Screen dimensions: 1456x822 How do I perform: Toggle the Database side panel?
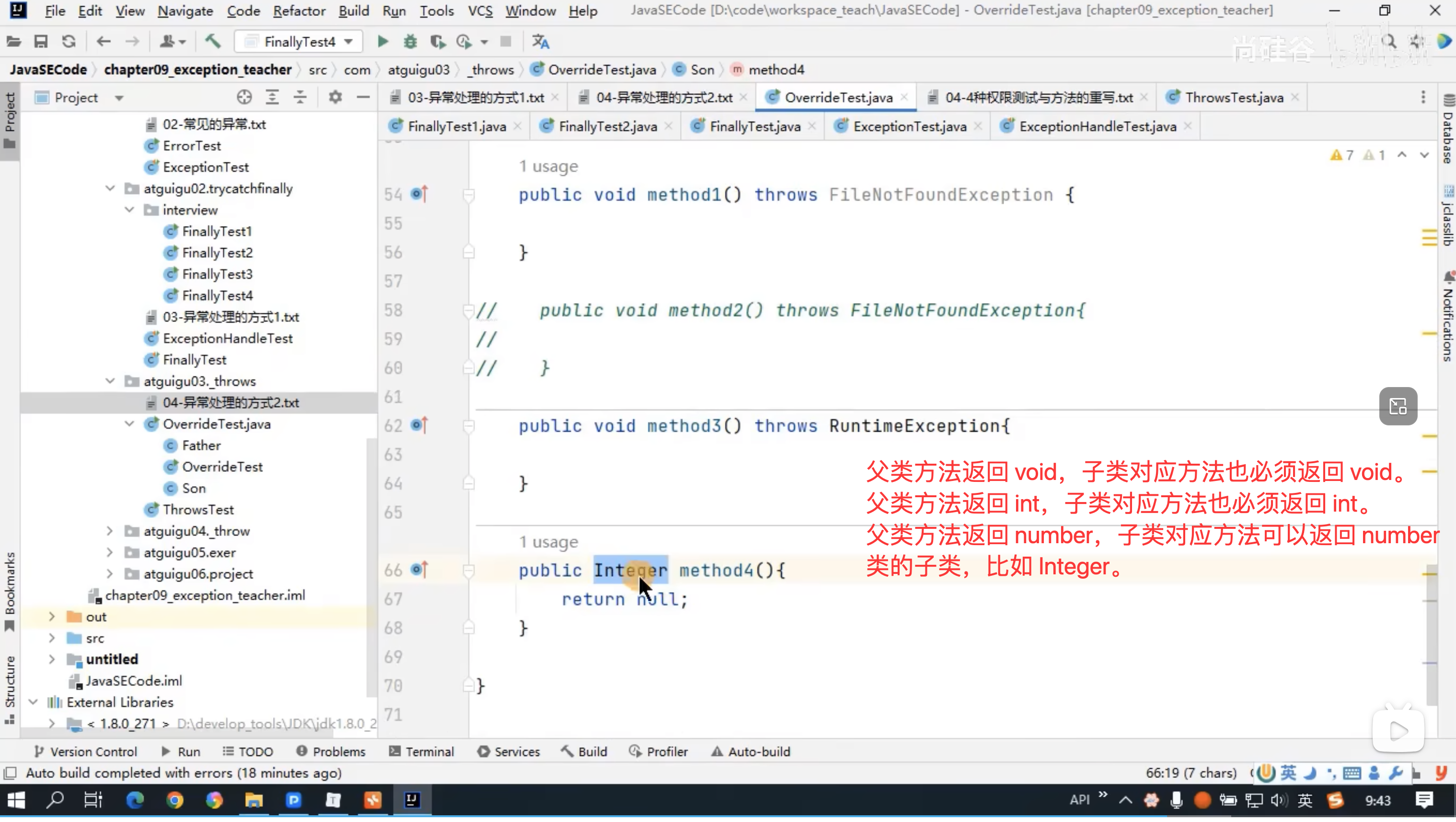[x=1447, y=130]
